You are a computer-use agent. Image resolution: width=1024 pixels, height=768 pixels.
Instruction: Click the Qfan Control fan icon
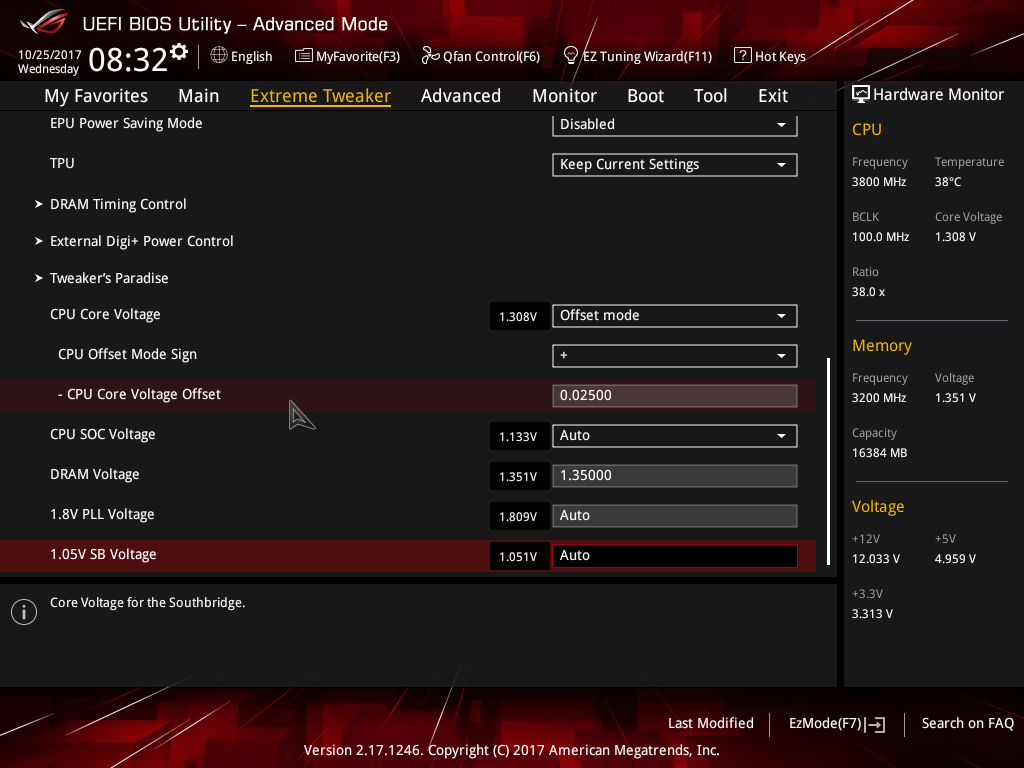point(430,56)
